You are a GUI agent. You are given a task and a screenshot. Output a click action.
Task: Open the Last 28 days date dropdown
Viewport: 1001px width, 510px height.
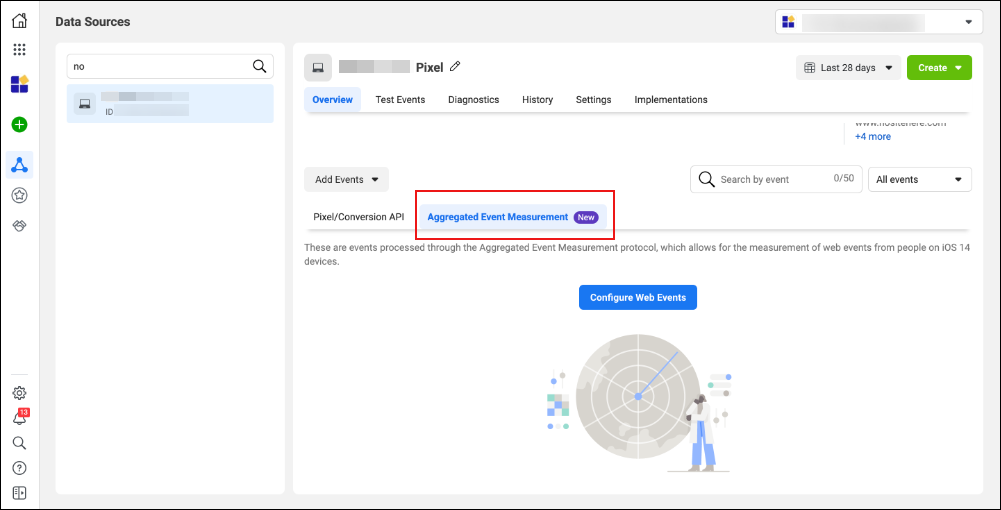coord(848,68)
